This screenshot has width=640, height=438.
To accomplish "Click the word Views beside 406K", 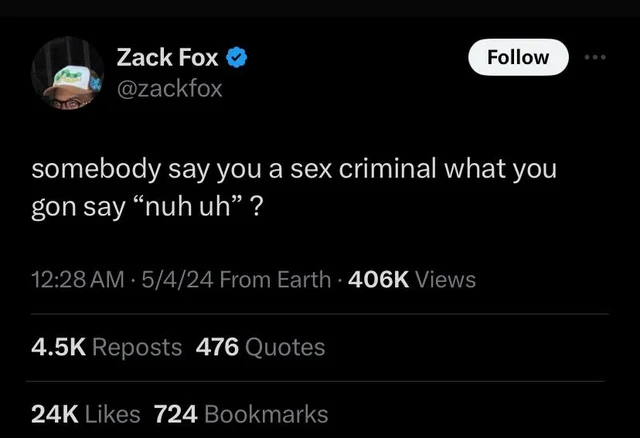I will click(445, 280).
